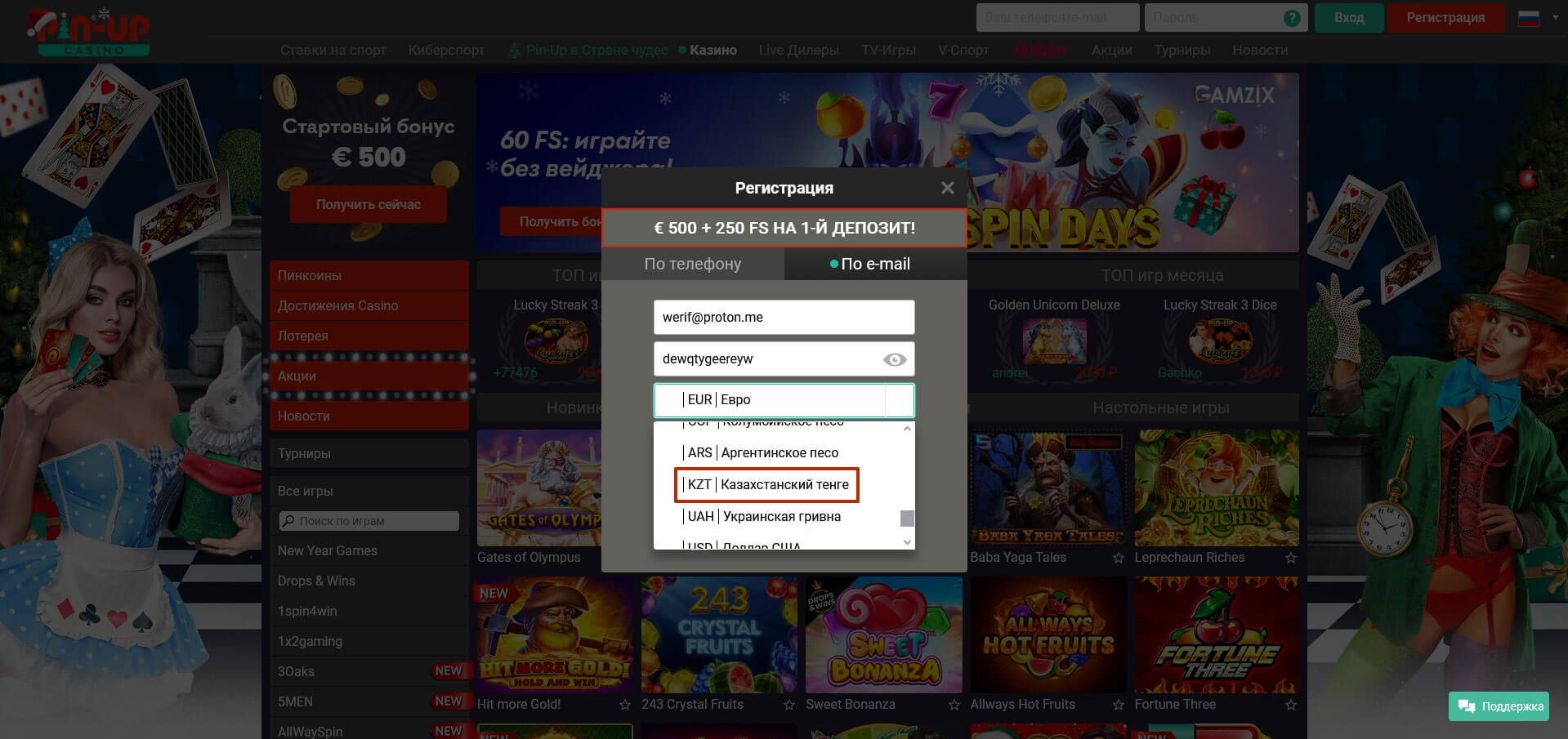Select 1spin4win provider

click(369, 612)
